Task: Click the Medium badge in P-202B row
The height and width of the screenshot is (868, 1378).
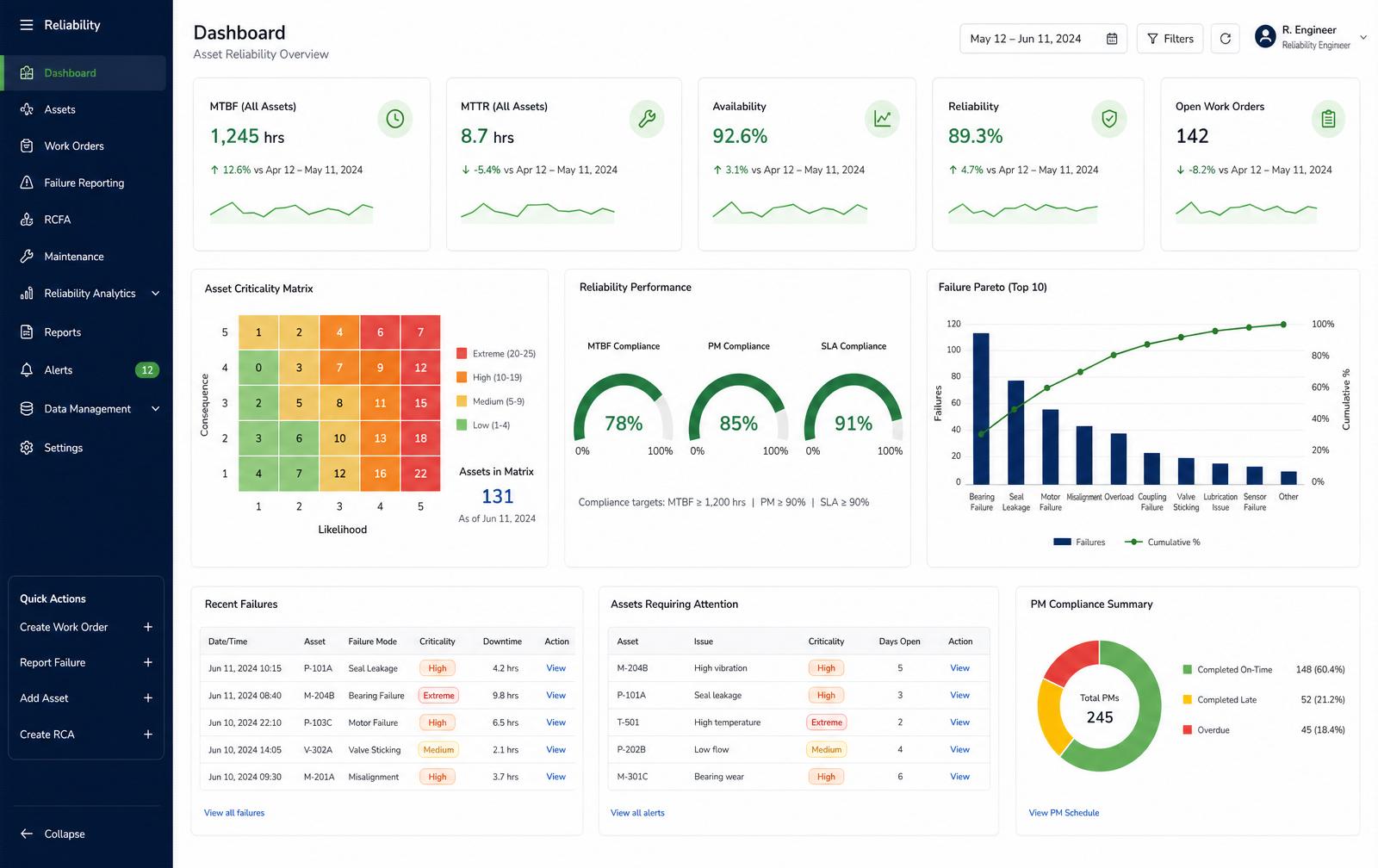Action: coord(826,750)
